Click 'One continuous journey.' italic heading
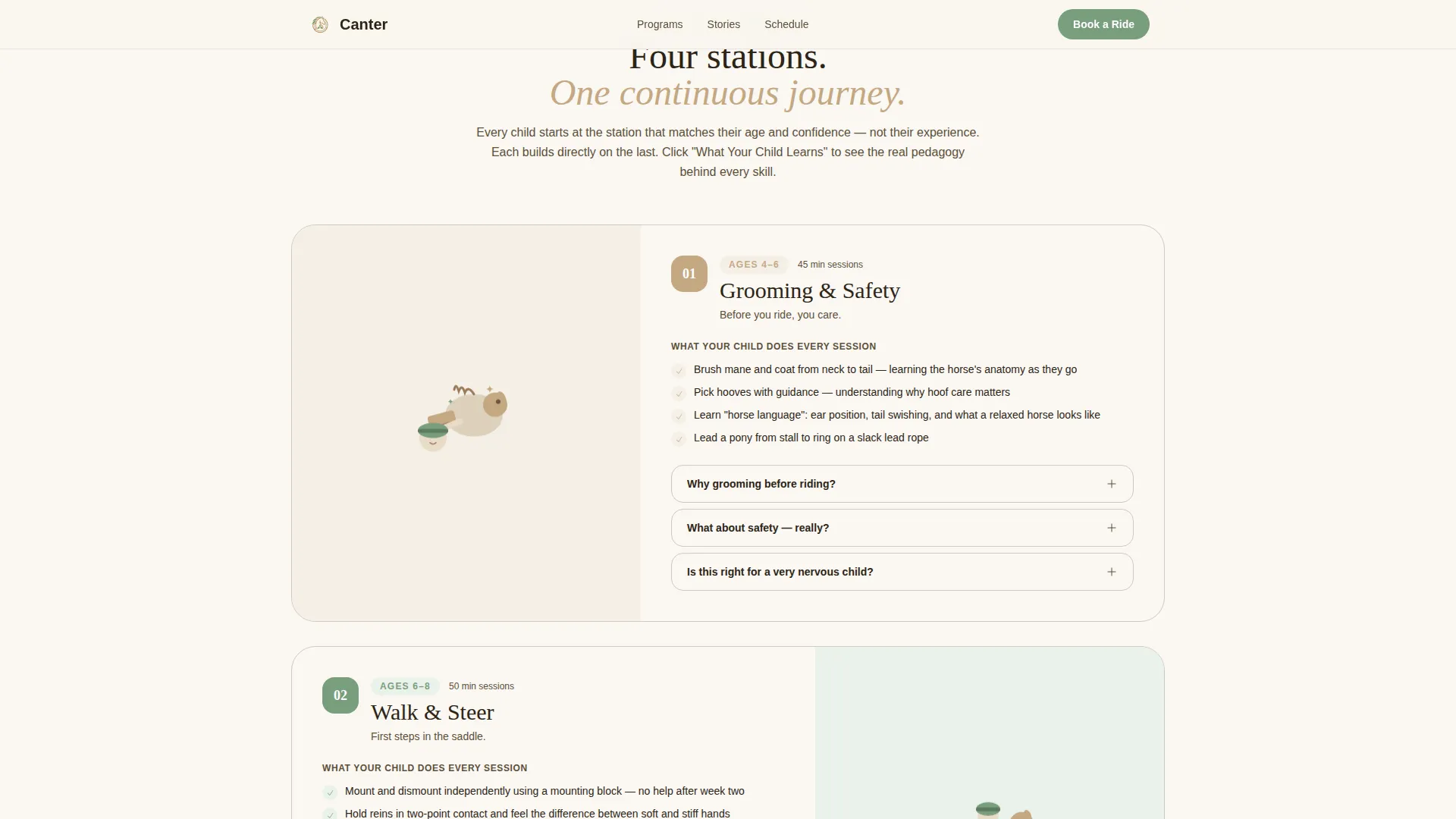 pos(728,93)
